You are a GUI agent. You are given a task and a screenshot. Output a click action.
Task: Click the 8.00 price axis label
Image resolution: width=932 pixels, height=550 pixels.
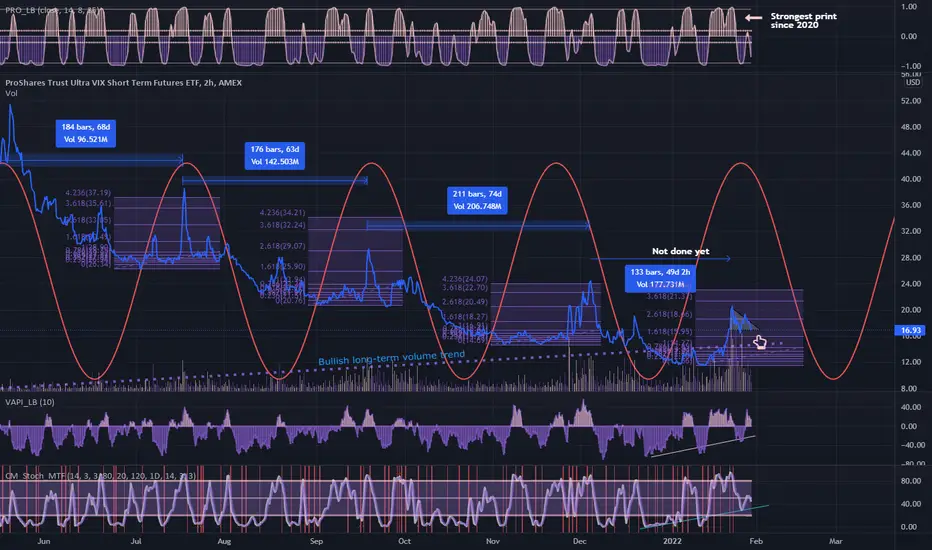[x=909, y=389]
